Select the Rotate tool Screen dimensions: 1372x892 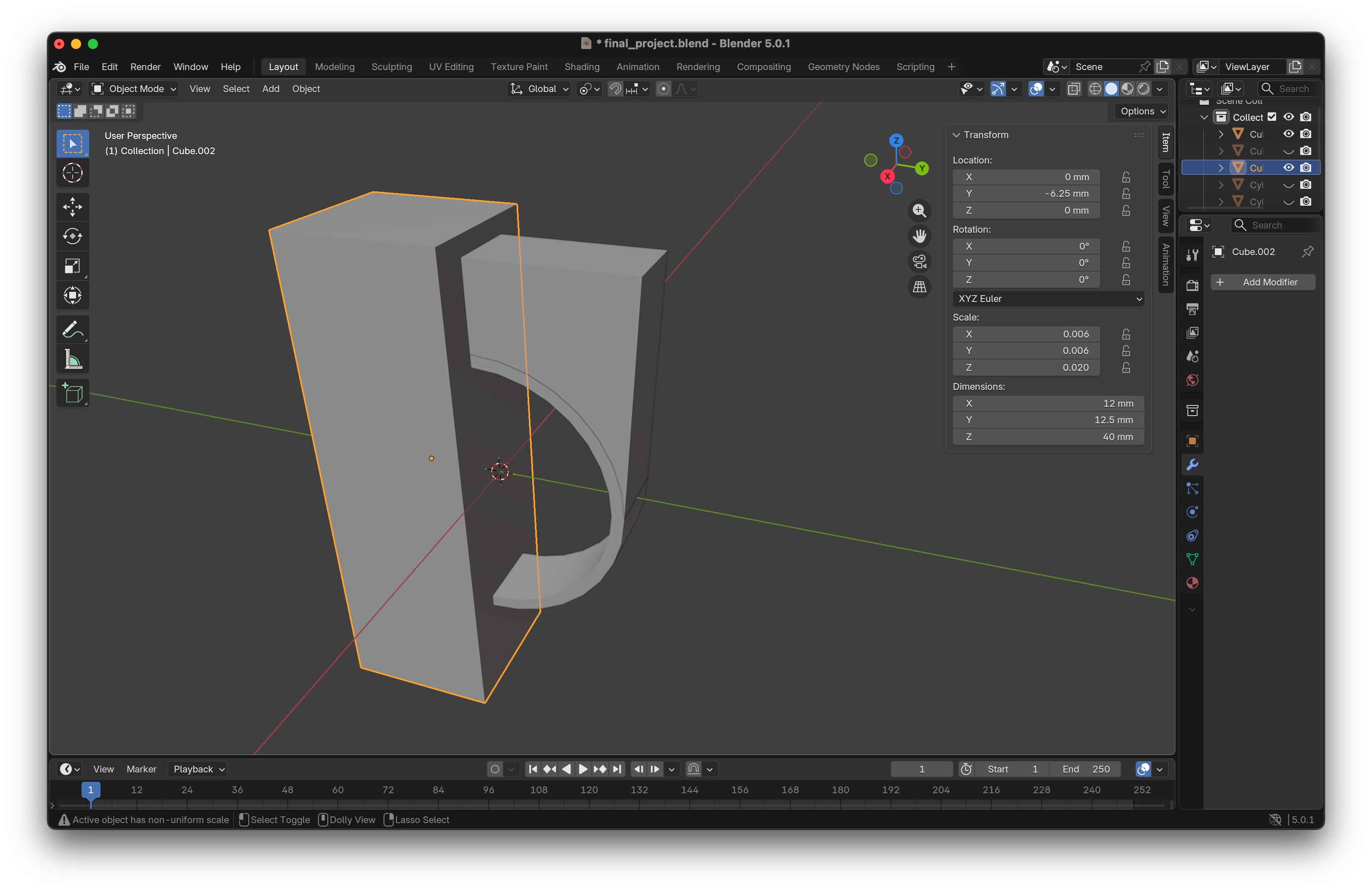click(73, 236)
